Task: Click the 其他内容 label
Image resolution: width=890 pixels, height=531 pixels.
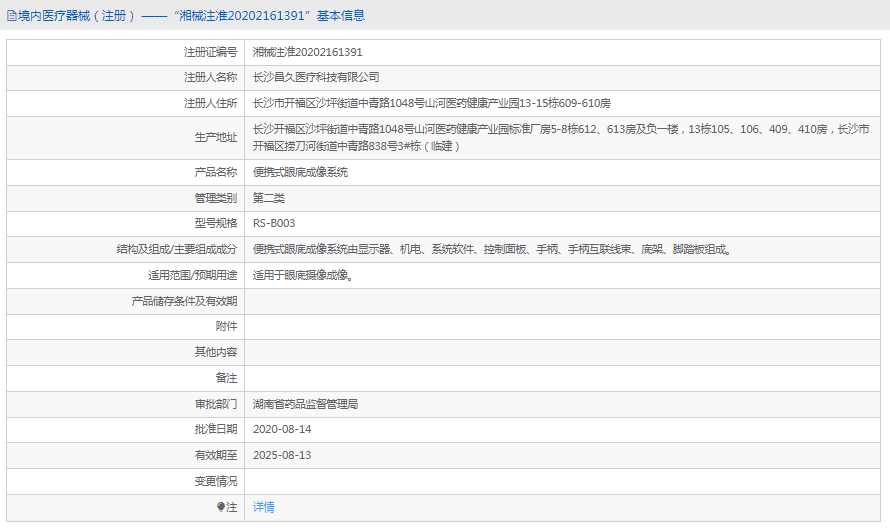Action: pos(216,352)
